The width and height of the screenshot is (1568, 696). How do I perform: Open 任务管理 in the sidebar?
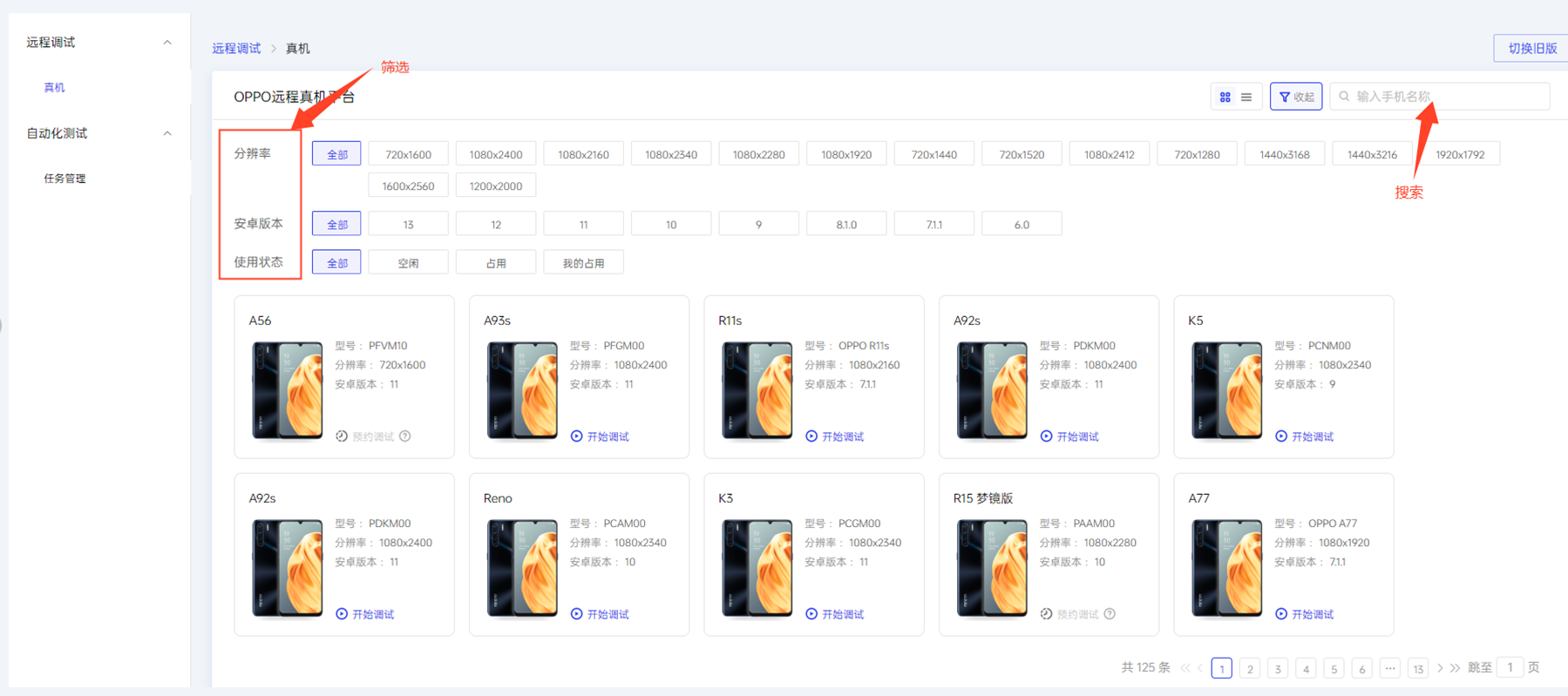pos(65,179)
